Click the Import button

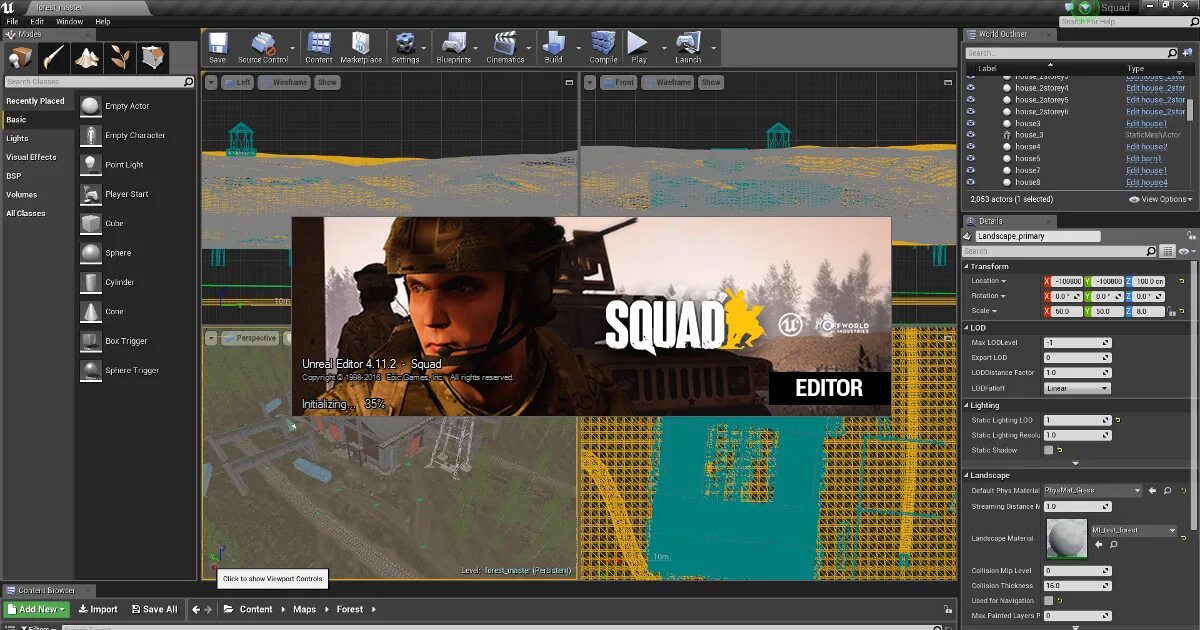[98, 609]
